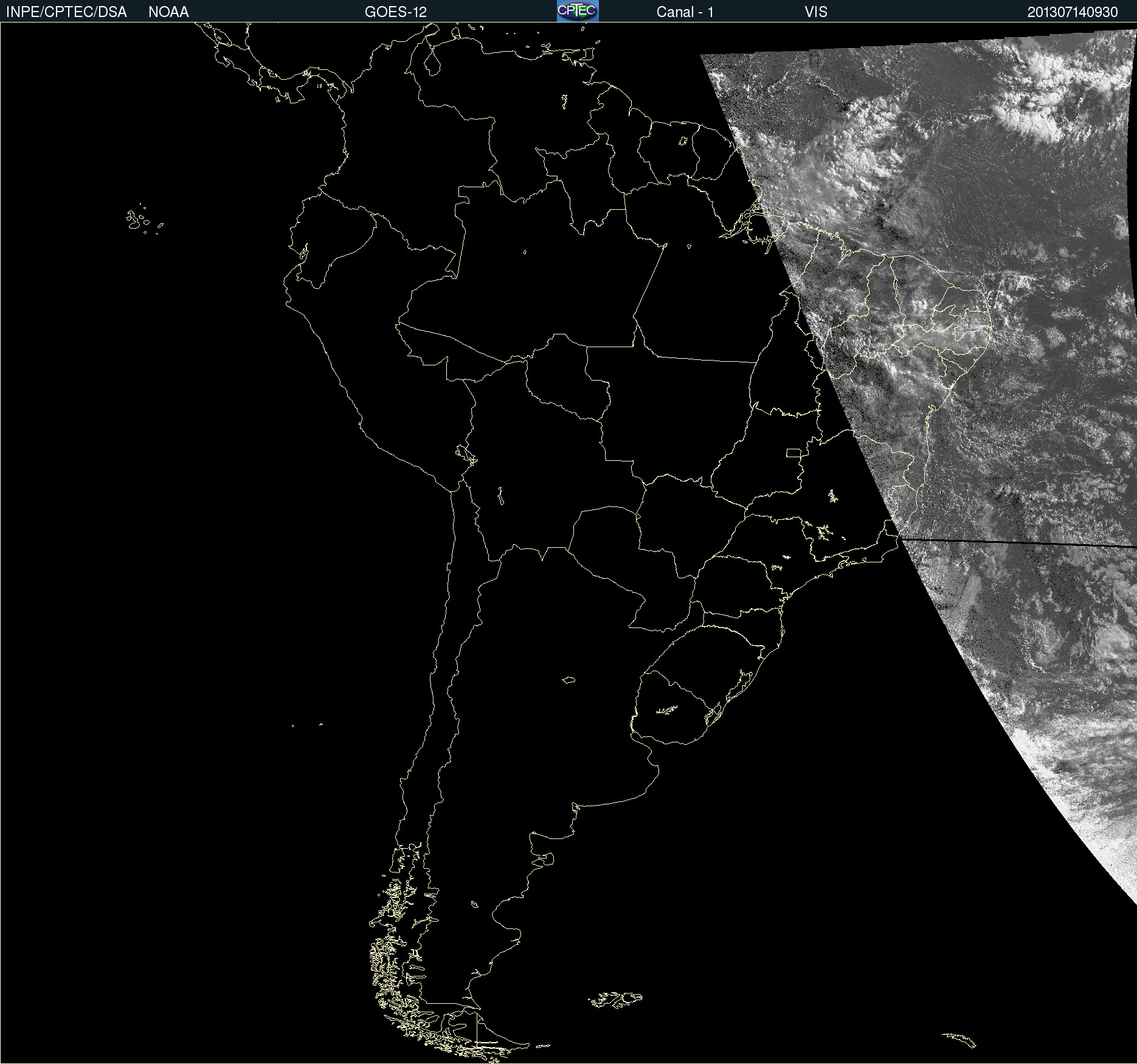The width and height of the screenshot is (1137, 1064).
Task: Click the Canal - 1 label
Action: [x=685, y=12]
